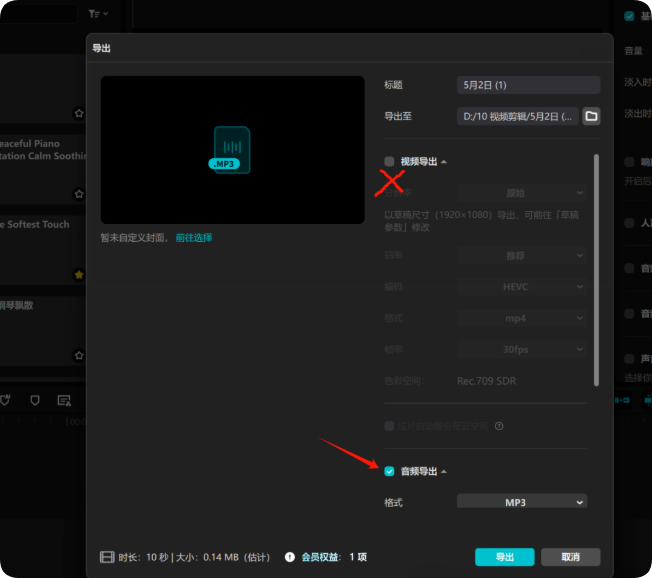This screenshot has height=578, width=652.
Task: Favorite the 钢琴飘散 track star
Action: pos(79,355)
